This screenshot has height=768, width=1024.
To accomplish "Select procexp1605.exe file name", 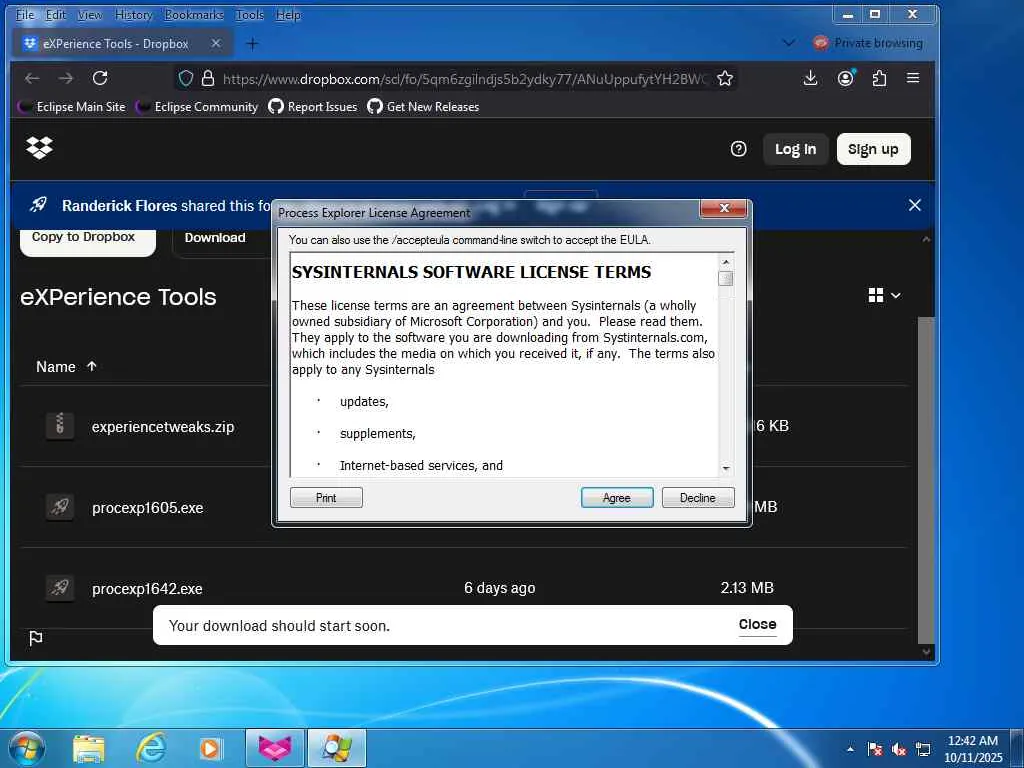I will coord(148,507).
